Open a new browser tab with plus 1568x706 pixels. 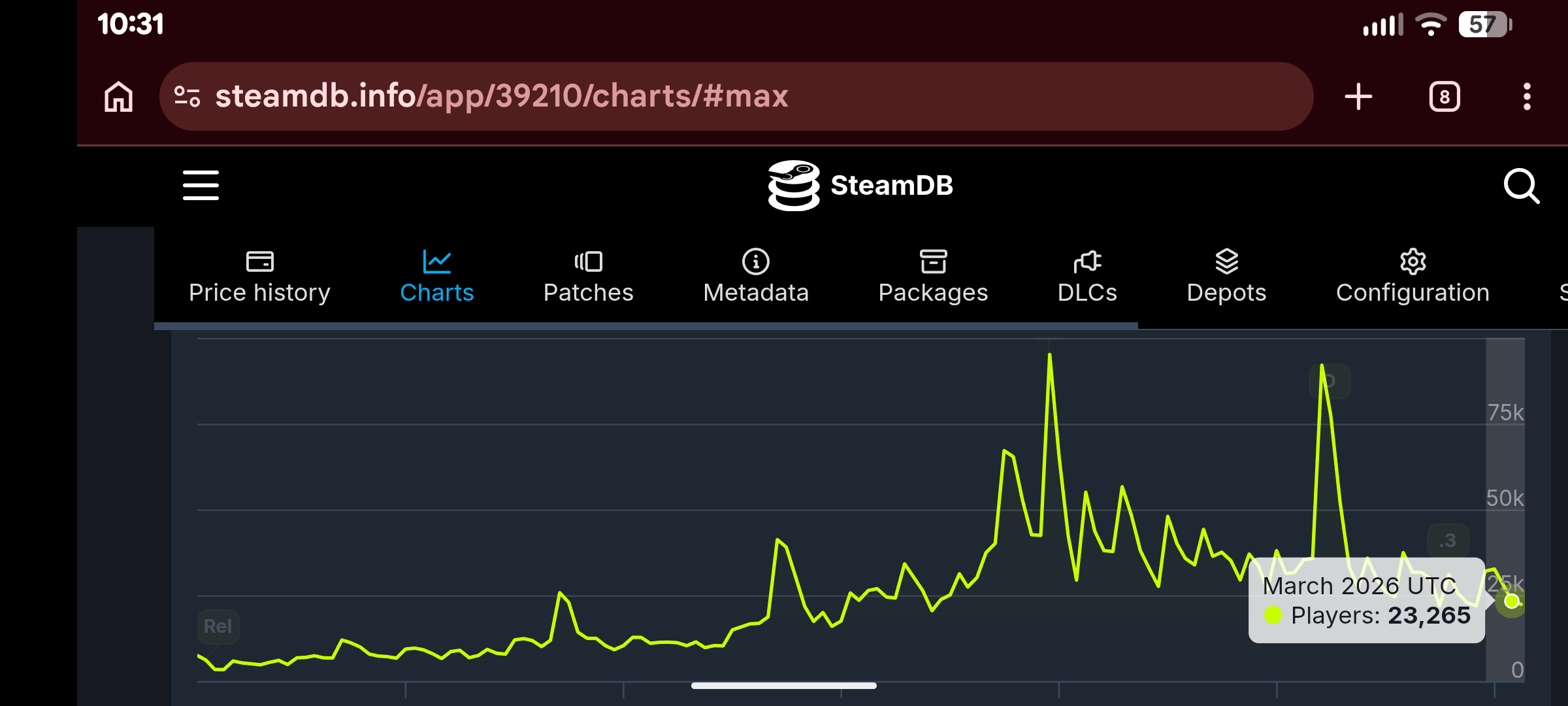pos(1358,97)
